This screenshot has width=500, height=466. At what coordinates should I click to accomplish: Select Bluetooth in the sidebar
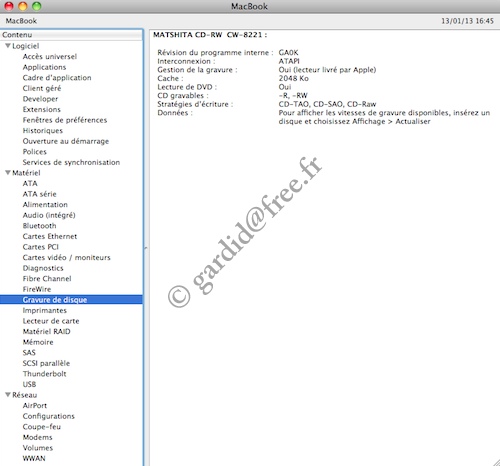click(x=39, y=226)
